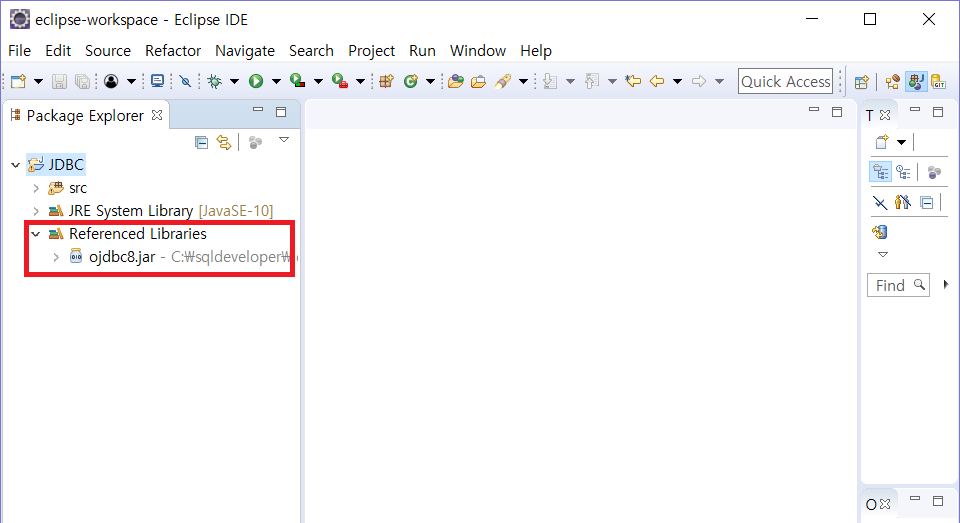The width and height of the screenshot is (960, 523).
Task: Click the Open Type icon
Action: coord(456,81)
